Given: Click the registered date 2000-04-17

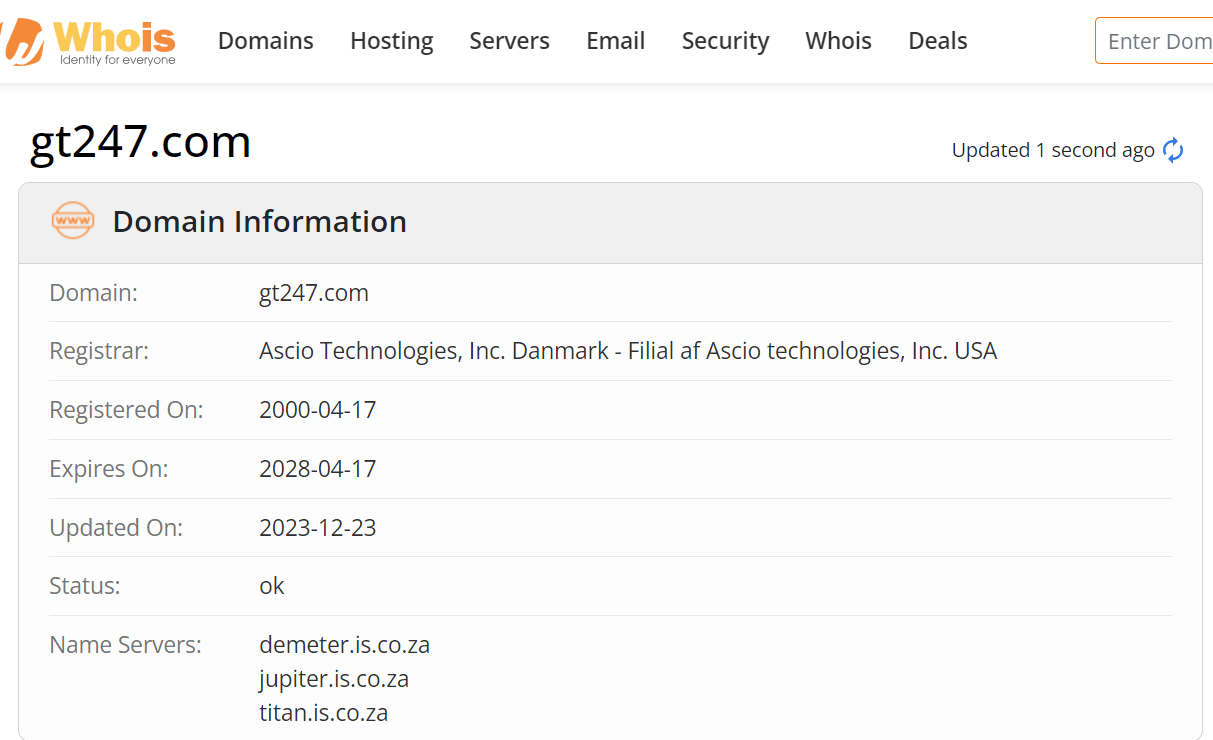Looking at the screenshot, I should coord(318,410).
